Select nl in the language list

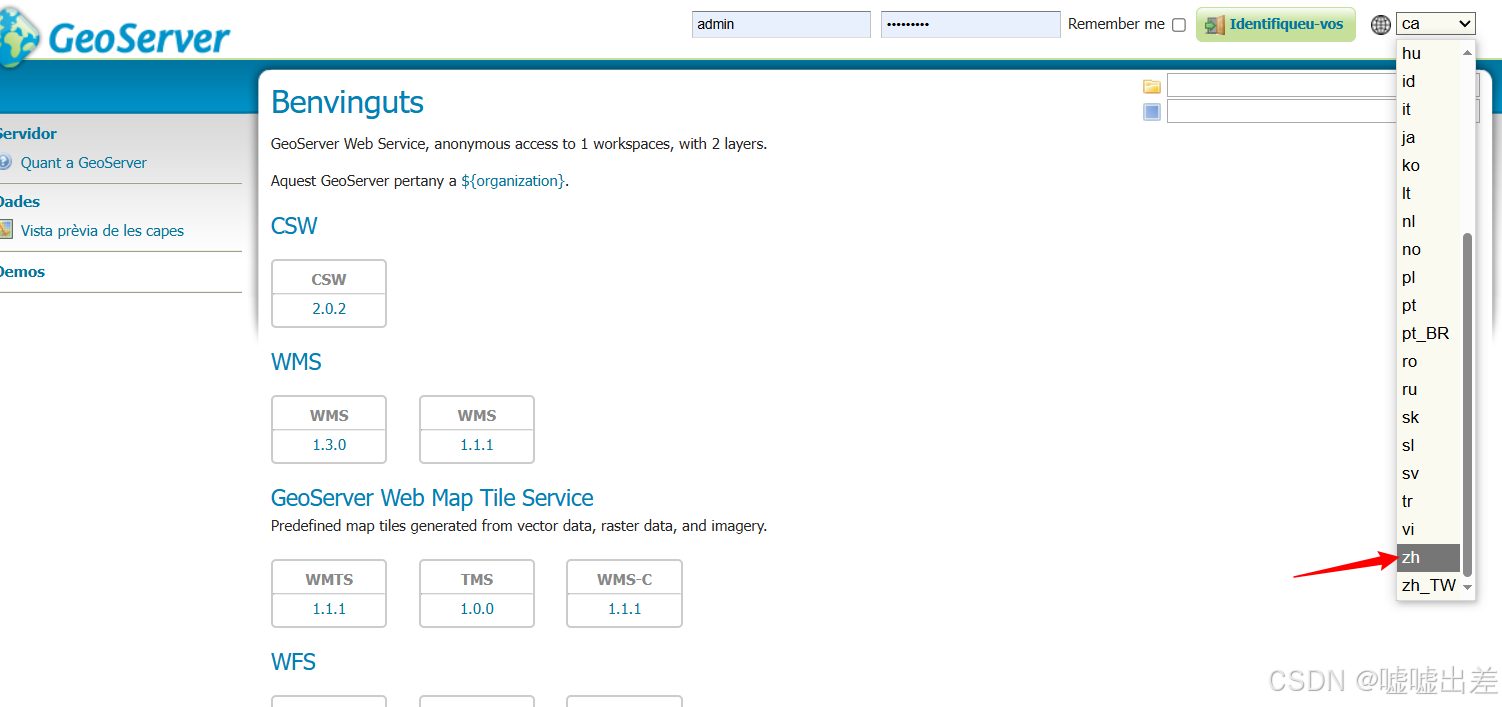point(1429,222)
